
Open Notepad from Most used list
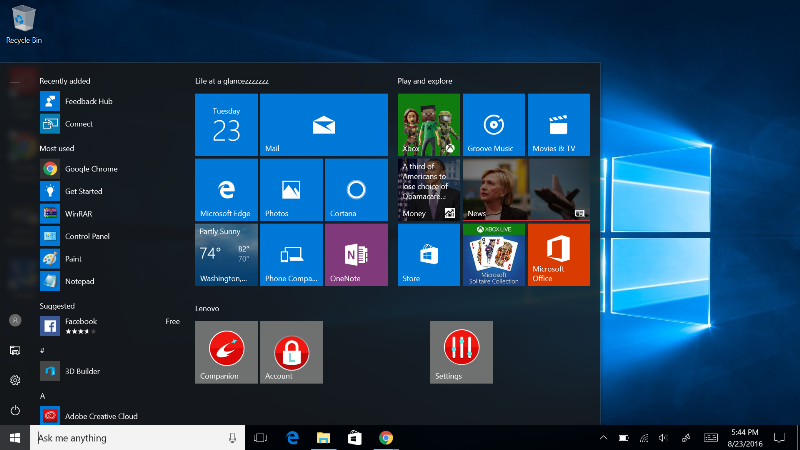click(110, 281)
